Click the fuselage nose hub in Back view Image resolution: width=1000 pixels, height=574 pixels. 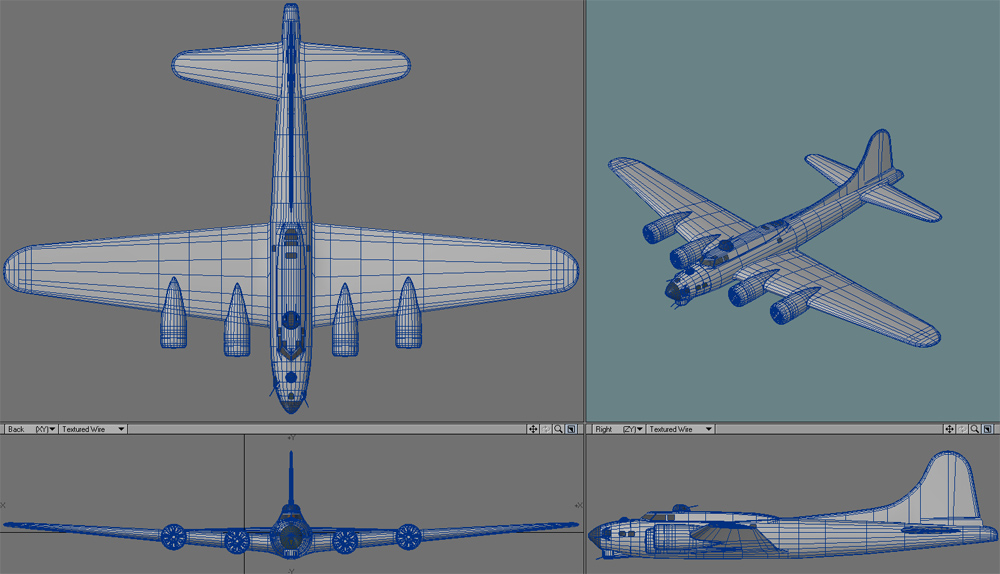click(x=290, y=538)
